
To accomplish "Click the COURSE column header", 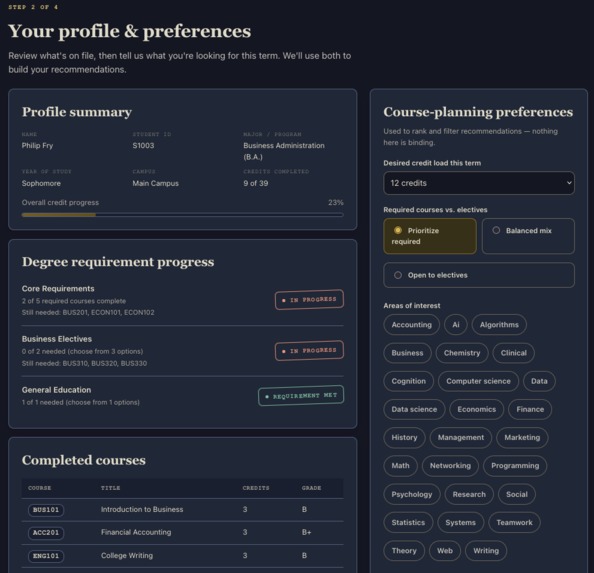I will click(39, 488).
